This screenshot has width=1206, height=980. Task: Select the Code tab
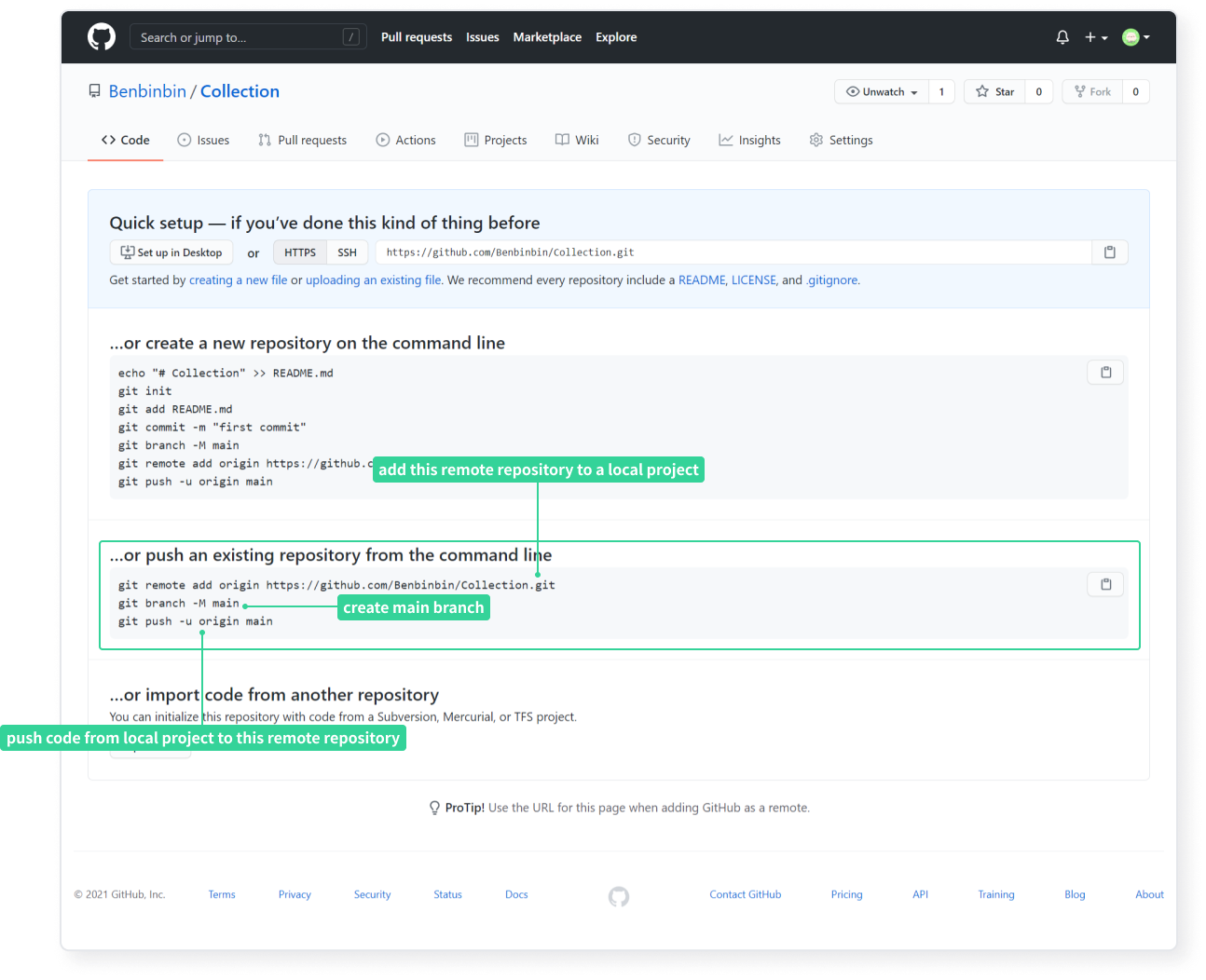click(126, 140)
